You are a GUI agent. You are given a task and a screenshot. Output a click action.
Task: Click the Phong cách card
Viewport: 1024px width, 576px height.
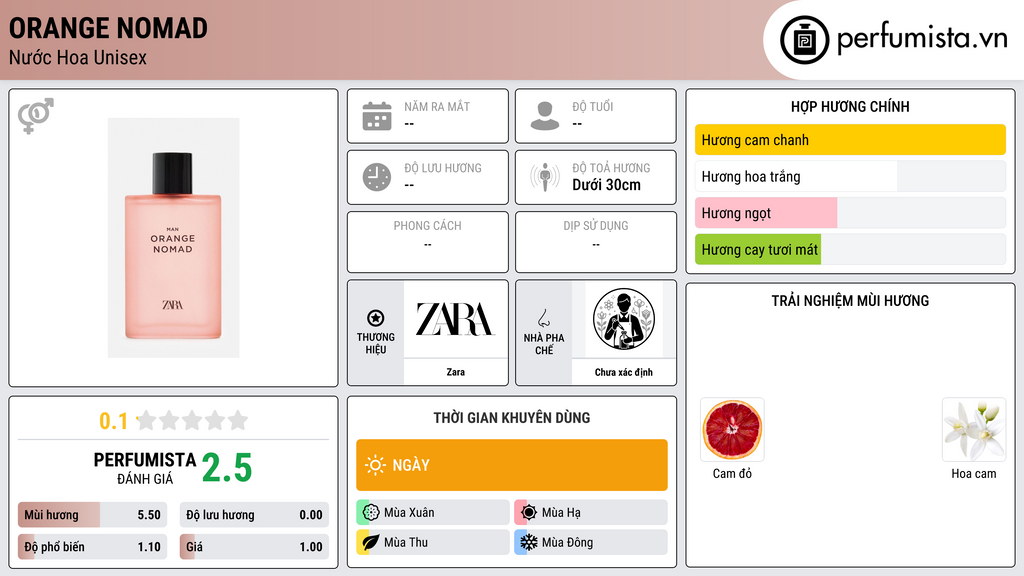(x=428, y=242)
